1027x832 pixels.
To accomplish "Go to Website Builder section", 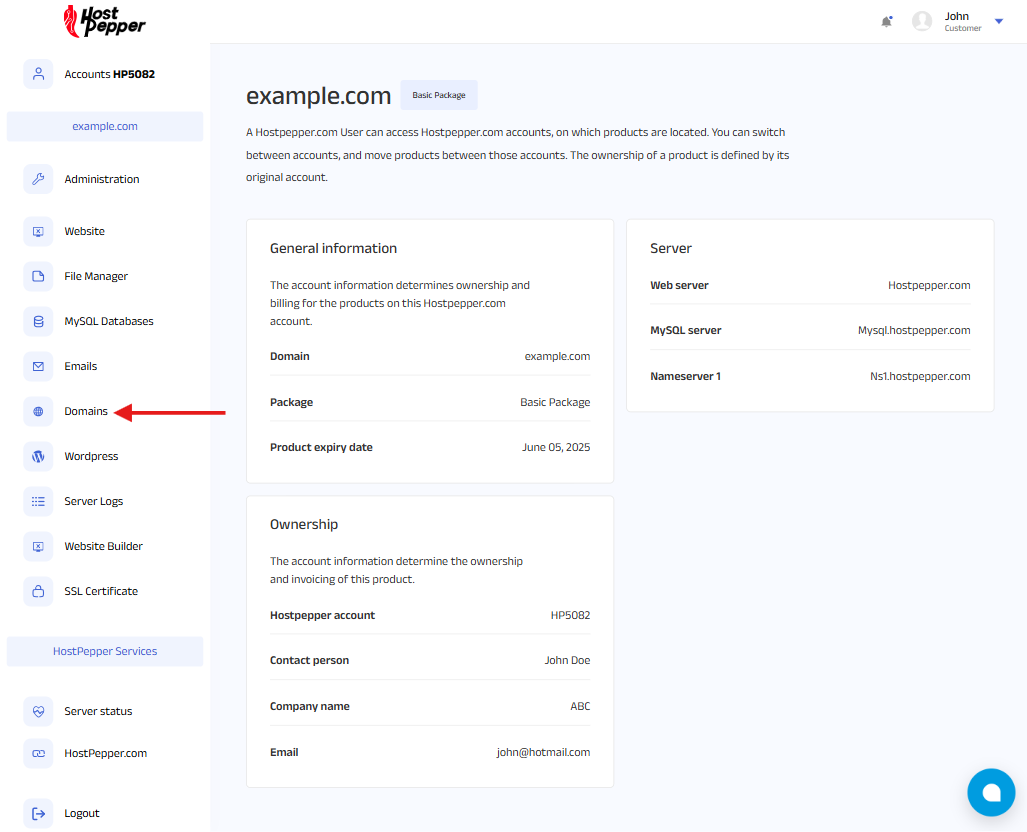I will [x=103, y=546].
